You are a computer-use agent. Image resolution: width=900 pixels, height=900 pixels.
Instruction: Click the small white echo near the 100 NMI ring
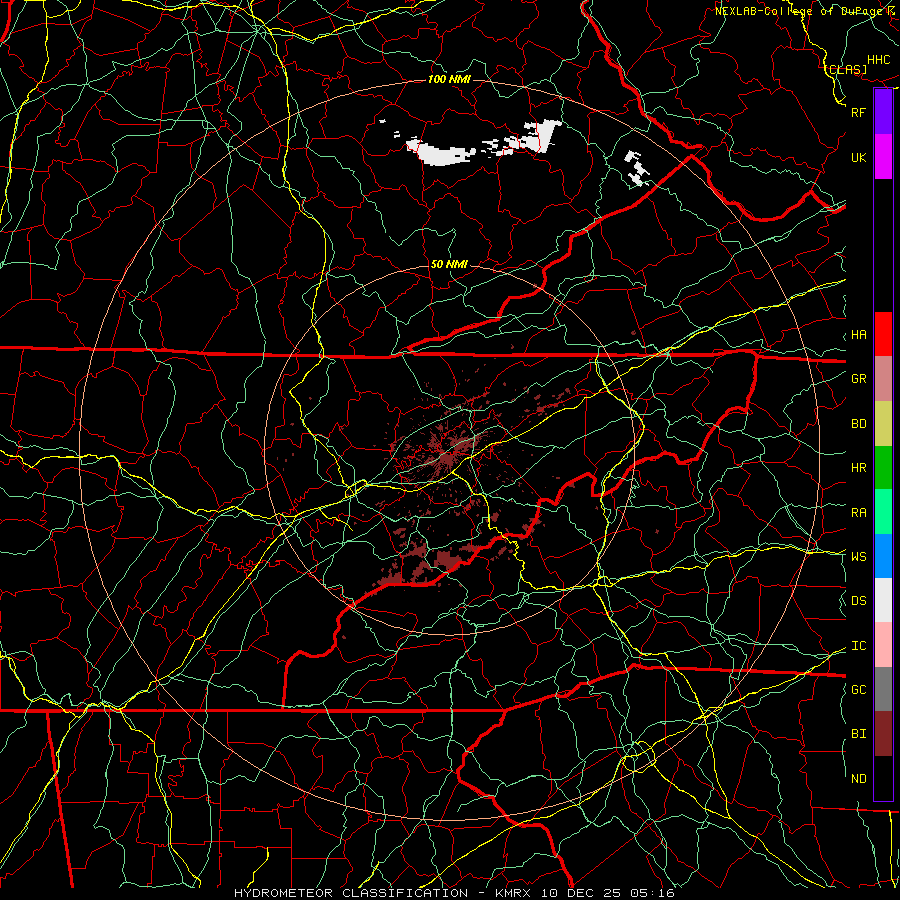point(636,168)
